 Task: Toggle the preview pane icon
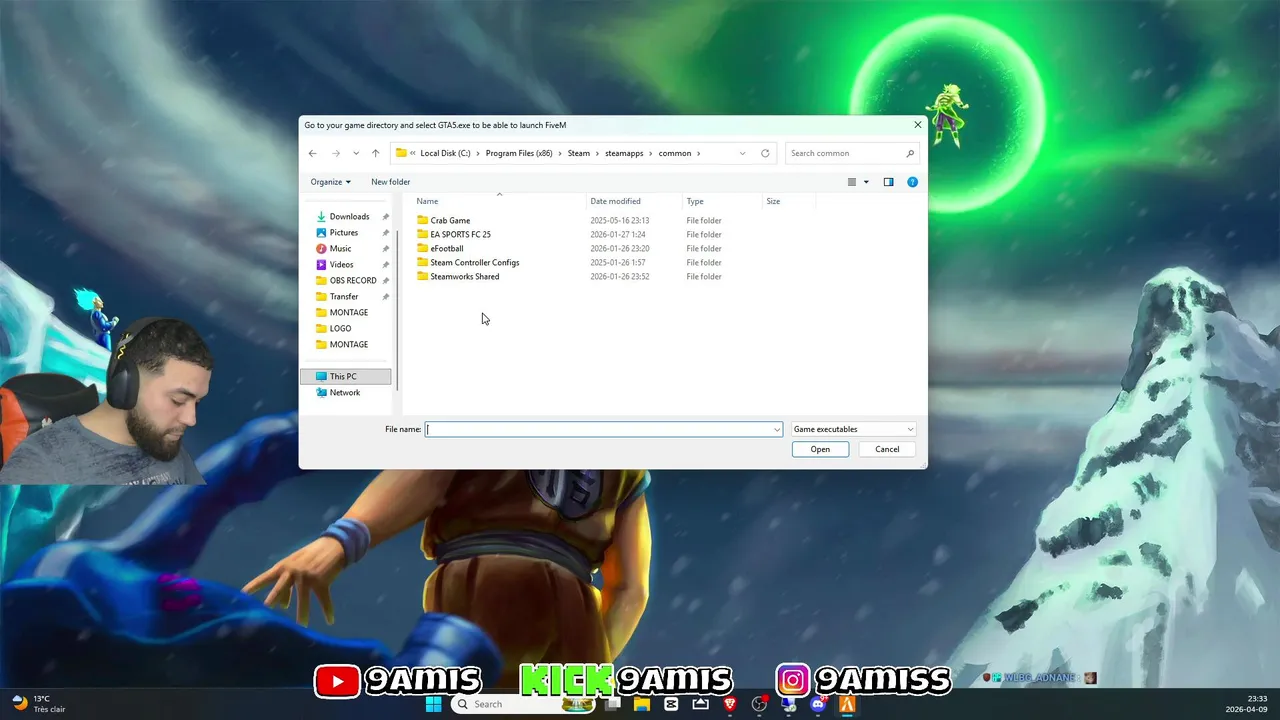click(x=888, y=182)
